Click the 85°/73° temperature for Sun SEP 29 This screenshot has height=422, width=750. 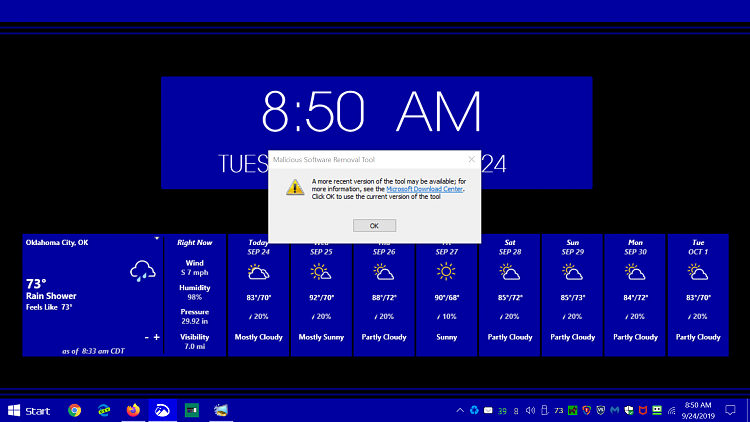[573, 298]
